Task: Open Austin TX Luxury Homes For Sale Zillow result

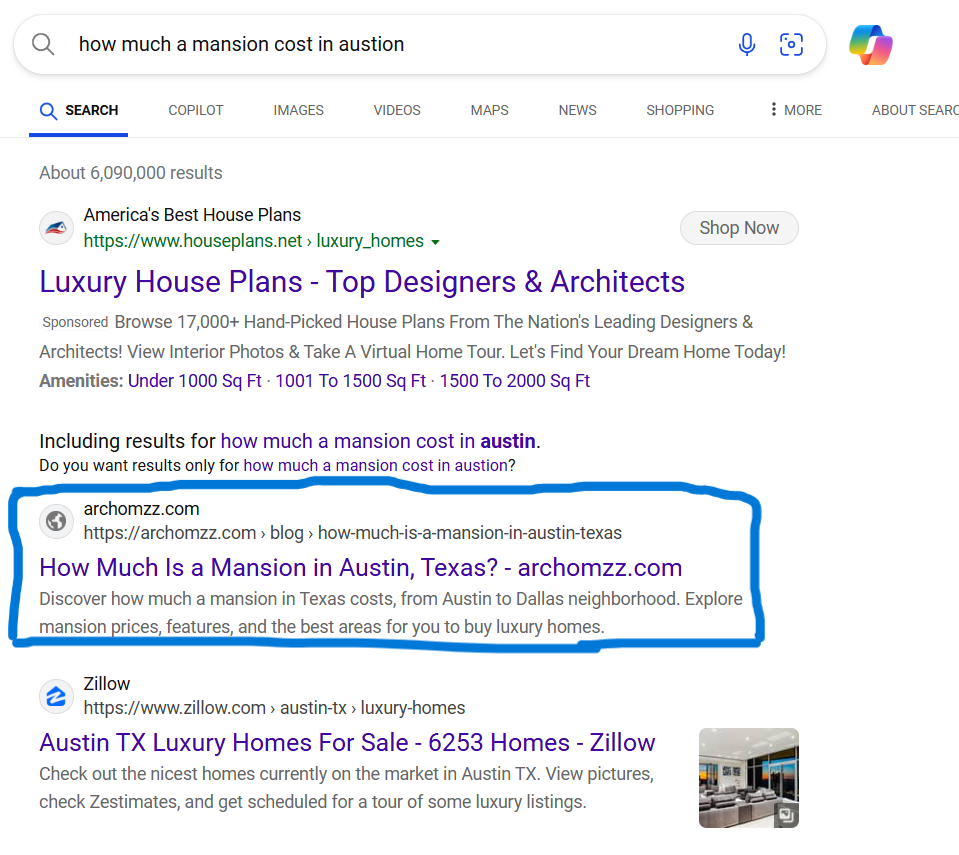Action: click(x=347, y=742)
